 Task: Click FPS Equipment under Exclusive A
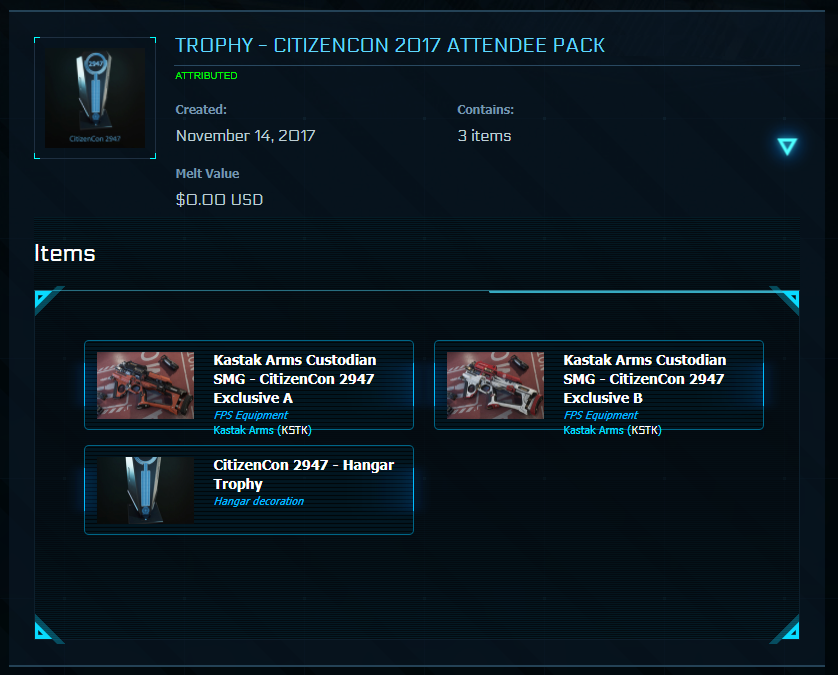(250, 415)
